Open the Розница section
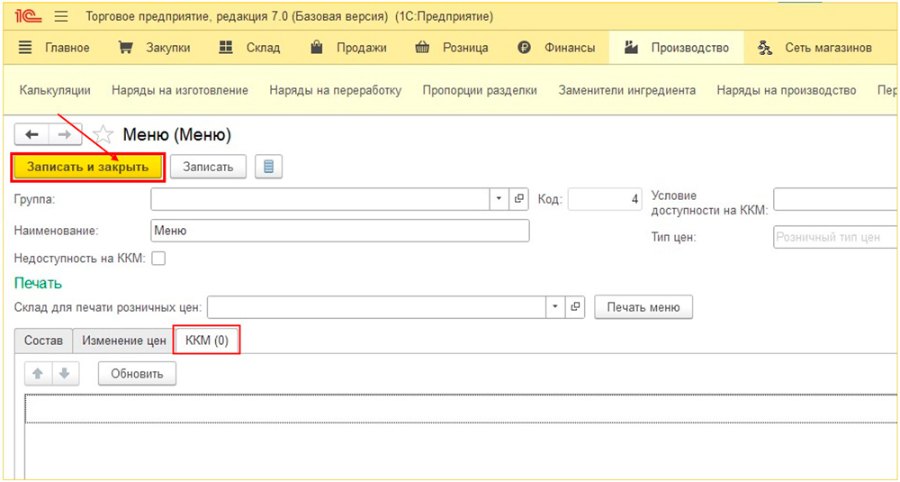The height and width of the screenshot is (482, 900). 452,48
